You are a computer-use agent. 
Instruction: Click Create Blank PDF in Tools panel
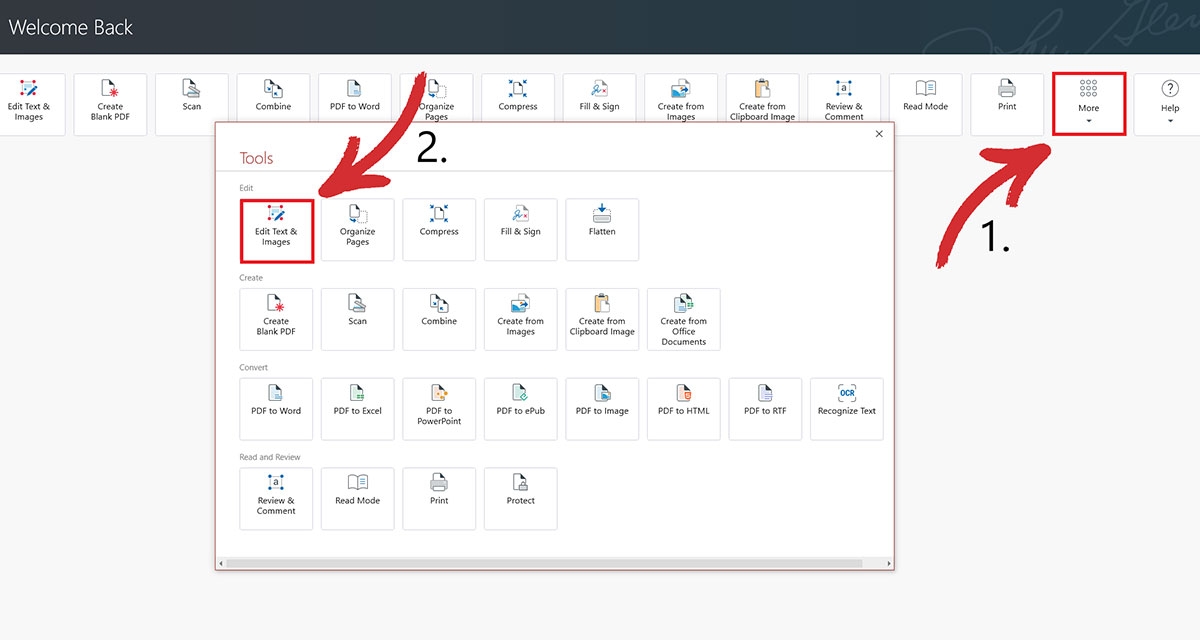pos(276,319)
